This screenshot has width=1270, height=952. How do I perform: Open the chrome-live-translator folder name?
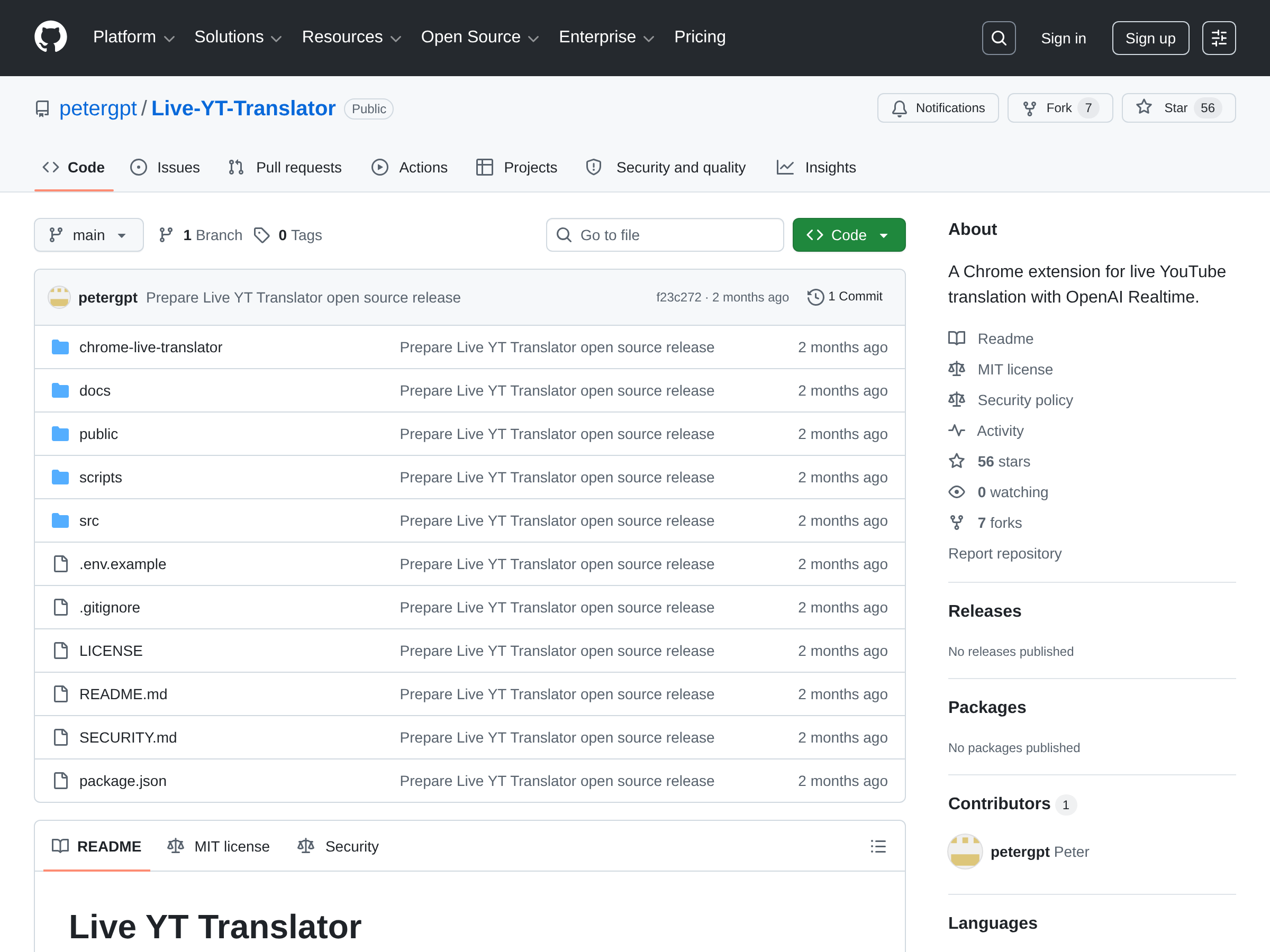[x=150, y=347]
